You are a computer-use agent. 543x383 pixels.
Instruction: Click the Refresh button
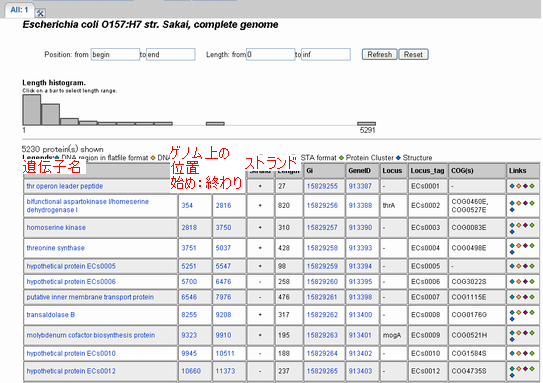(x=380, y=54)
